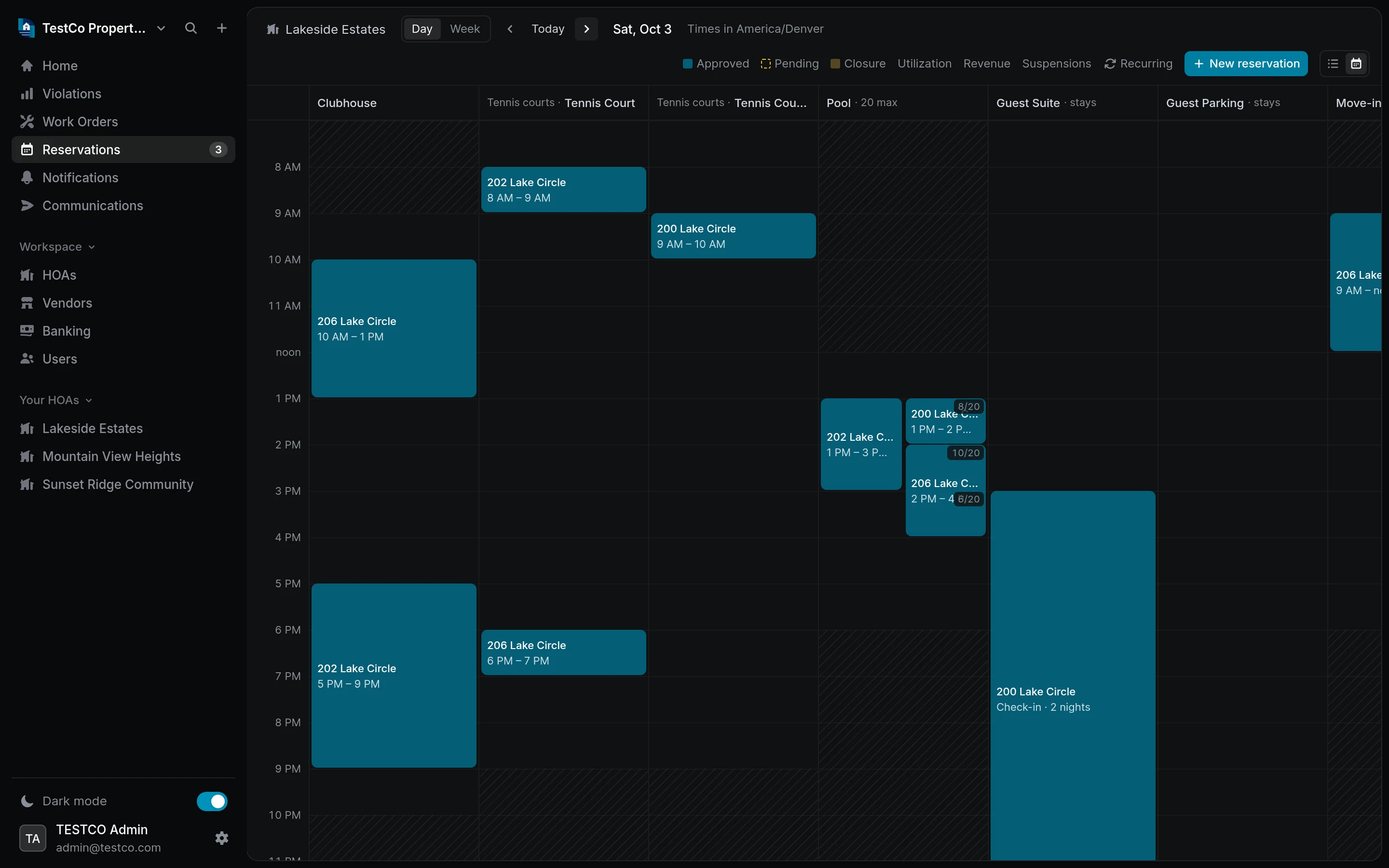
Task: Collapse the Your HOAs section
Action: tap(55, 400)
